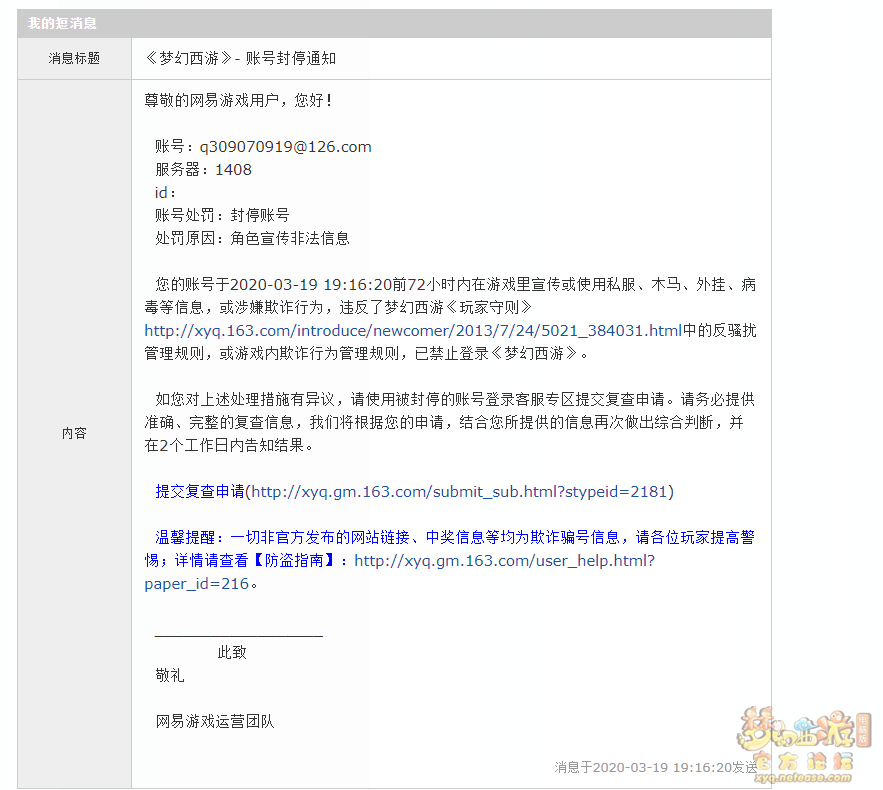Click the 【防盗指南】 text

[293, 561]
